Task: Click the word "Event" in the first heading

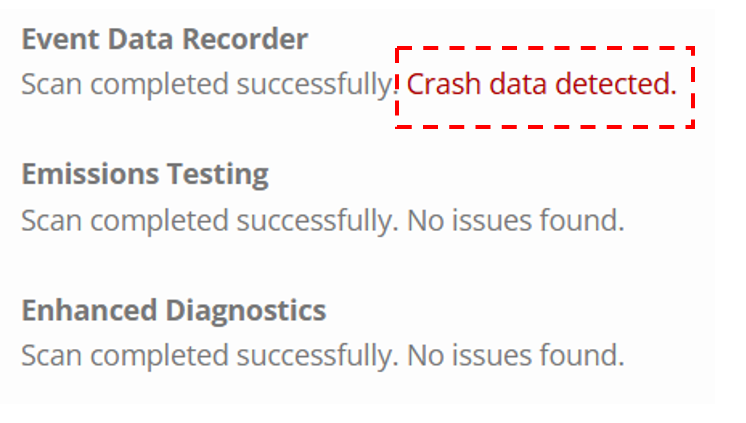Action: (x=61, y=39)
